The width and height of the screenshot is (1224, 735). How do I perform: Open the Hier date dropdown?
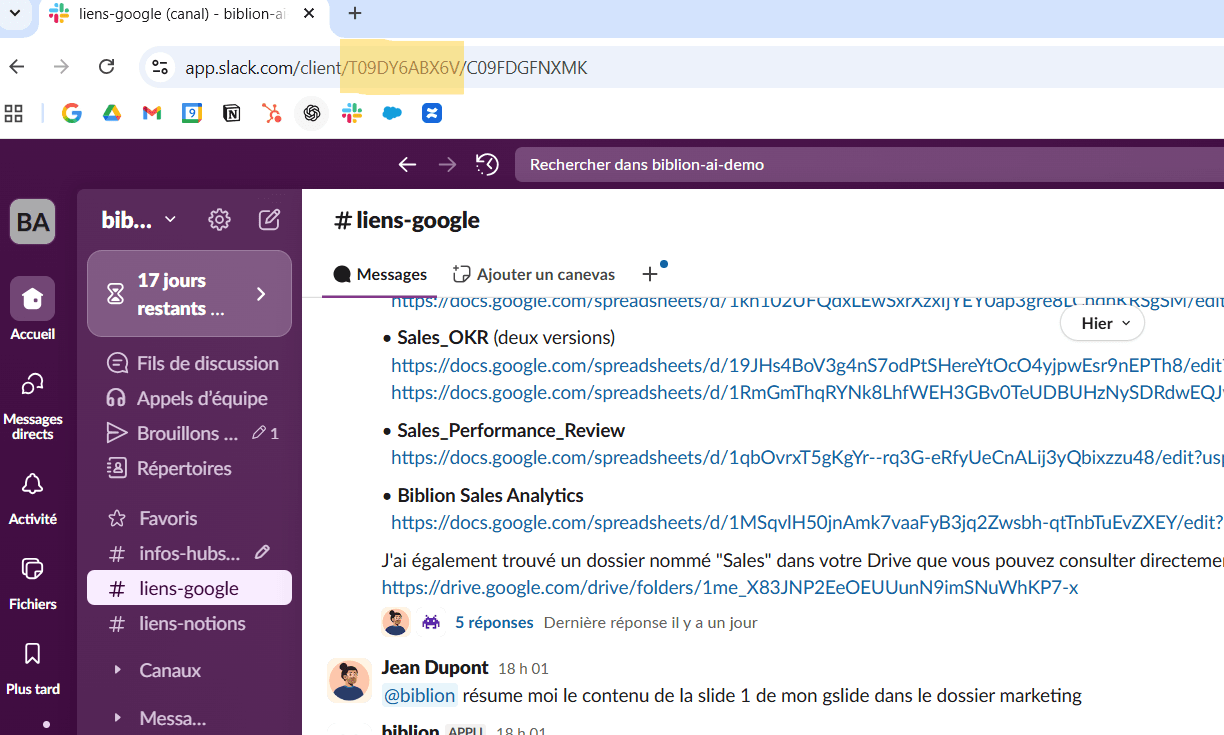tap(1102, 323)
